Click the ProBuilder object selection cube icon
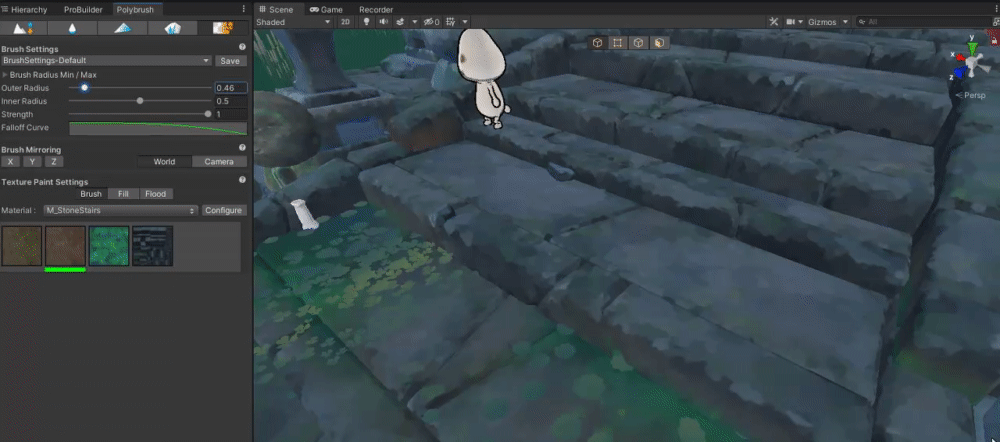The width and height of the screenshot is (1000, 442). point(597,43)
